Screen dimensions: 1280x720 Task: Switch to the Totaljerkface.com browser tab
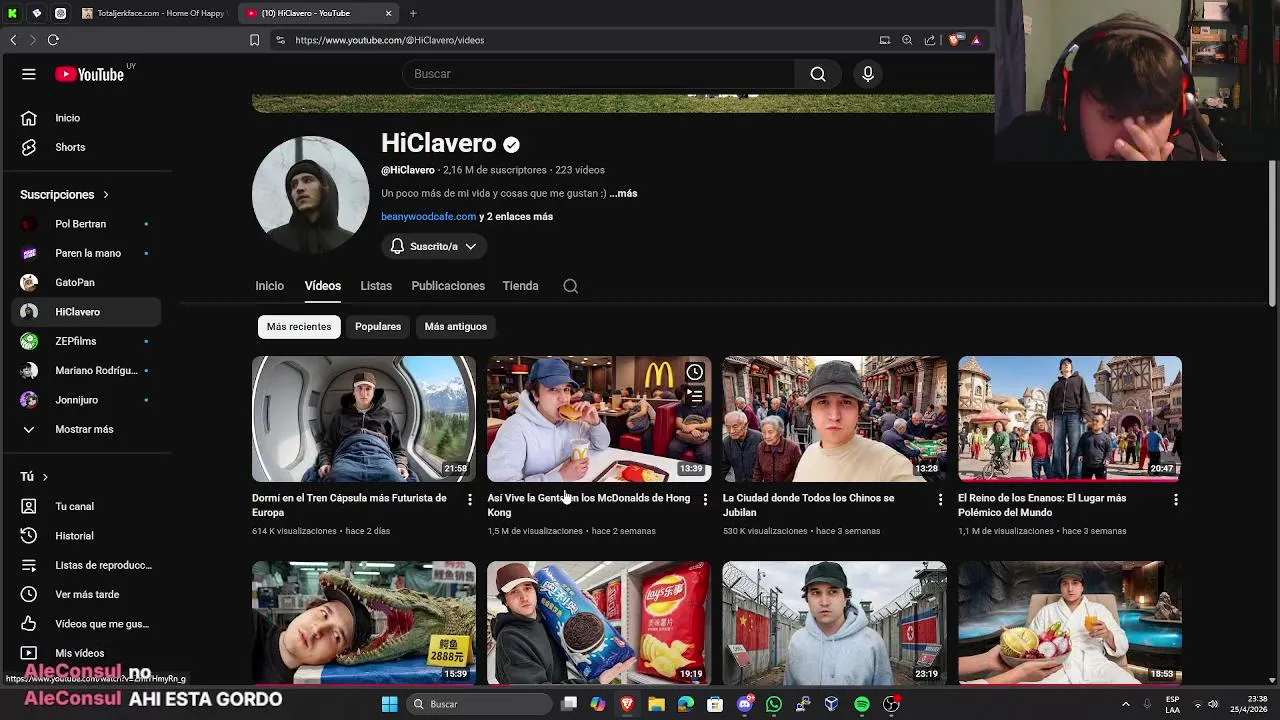coord(154,13)
